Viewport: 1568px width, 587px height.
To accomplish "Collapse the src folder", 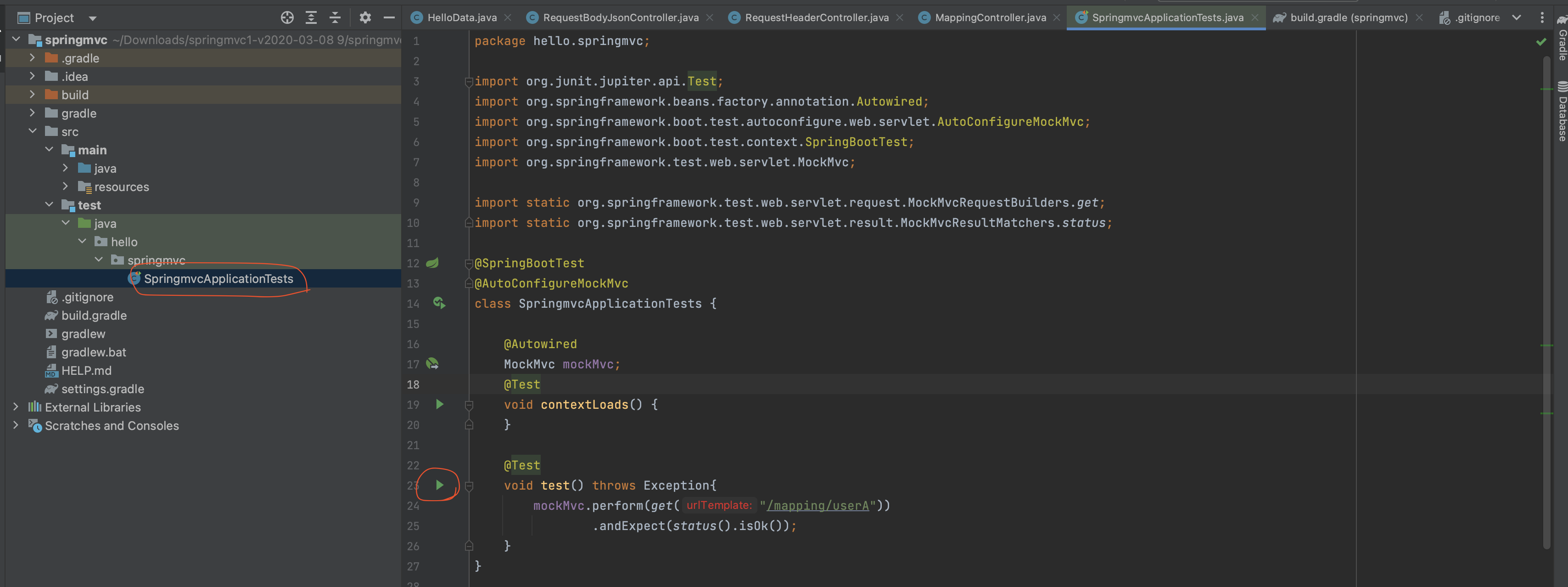I will click(33, 131).
